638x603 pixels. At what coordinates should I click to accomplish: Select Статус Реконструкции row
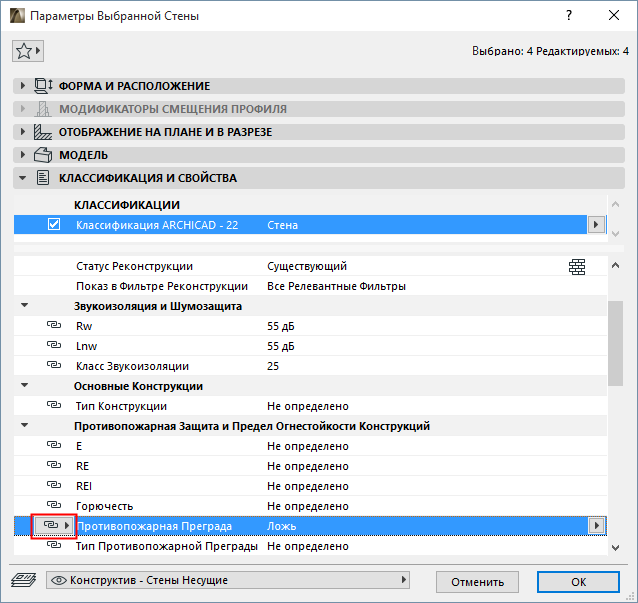pyautogui.click(x=310, y=266)
